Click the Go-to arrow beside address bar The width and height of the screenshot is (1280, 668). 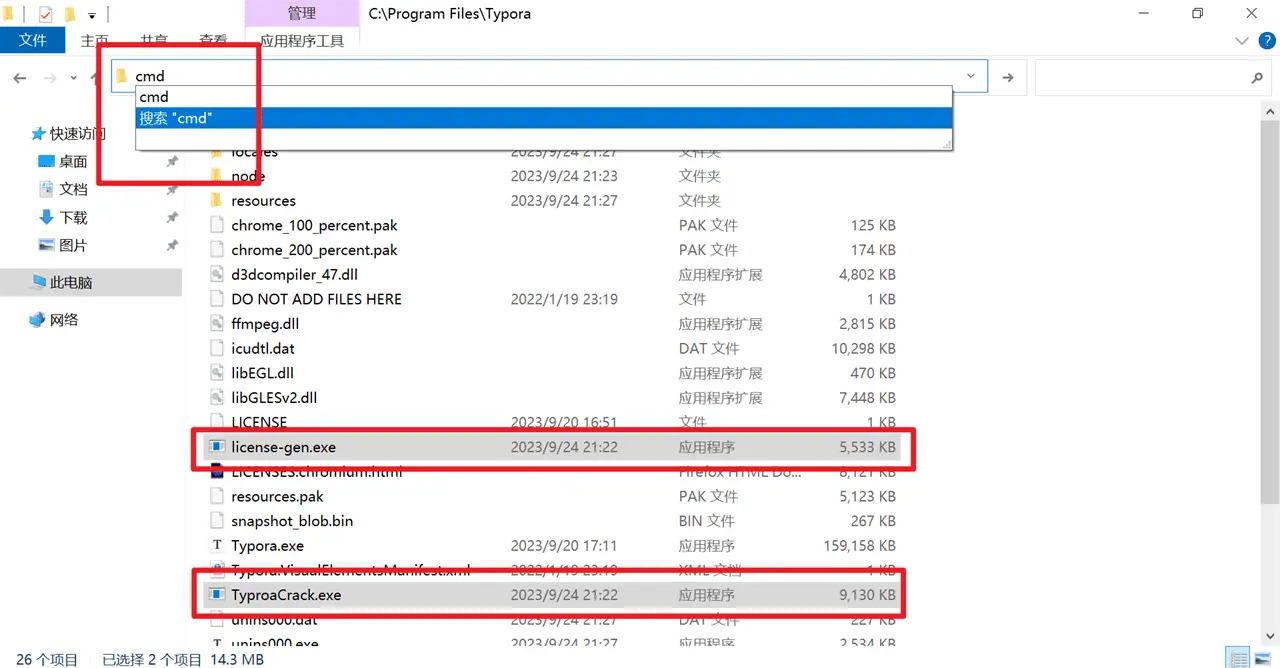pyautogui.click(x=1008, y=78)
